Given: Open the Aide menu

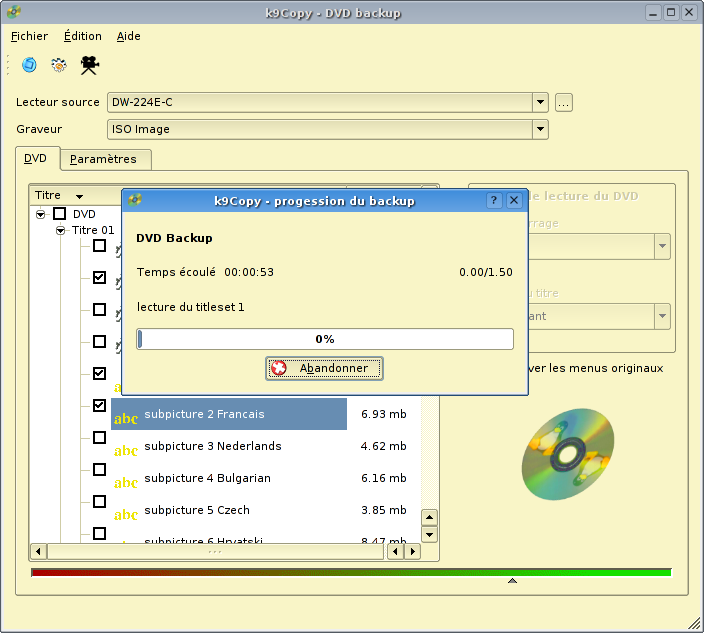Looking at the screenshot, I should [128, 36].
